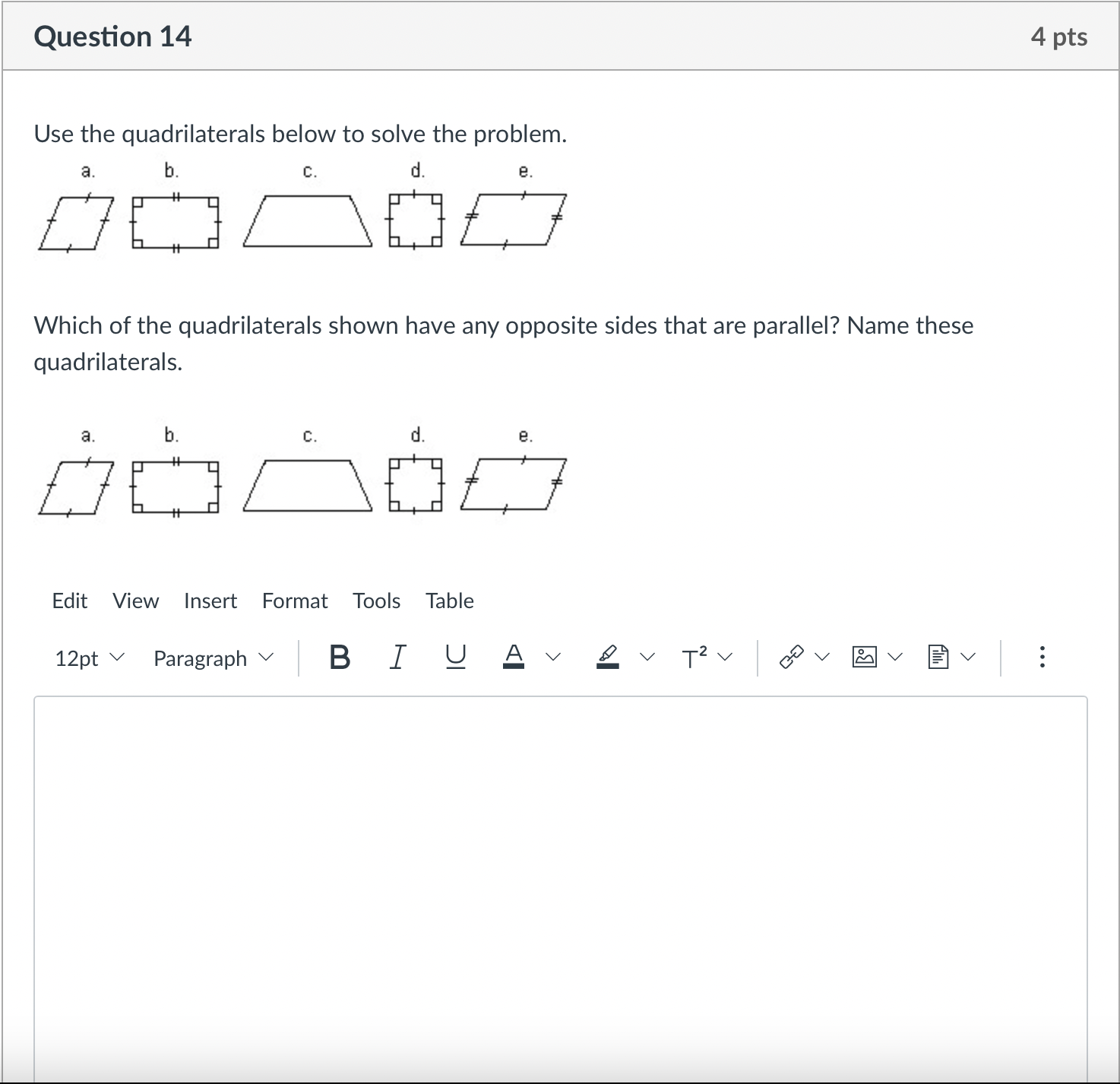1120x1084 pixels.
Task: Expand the image insert options chevron
Action: pos(894,658)
